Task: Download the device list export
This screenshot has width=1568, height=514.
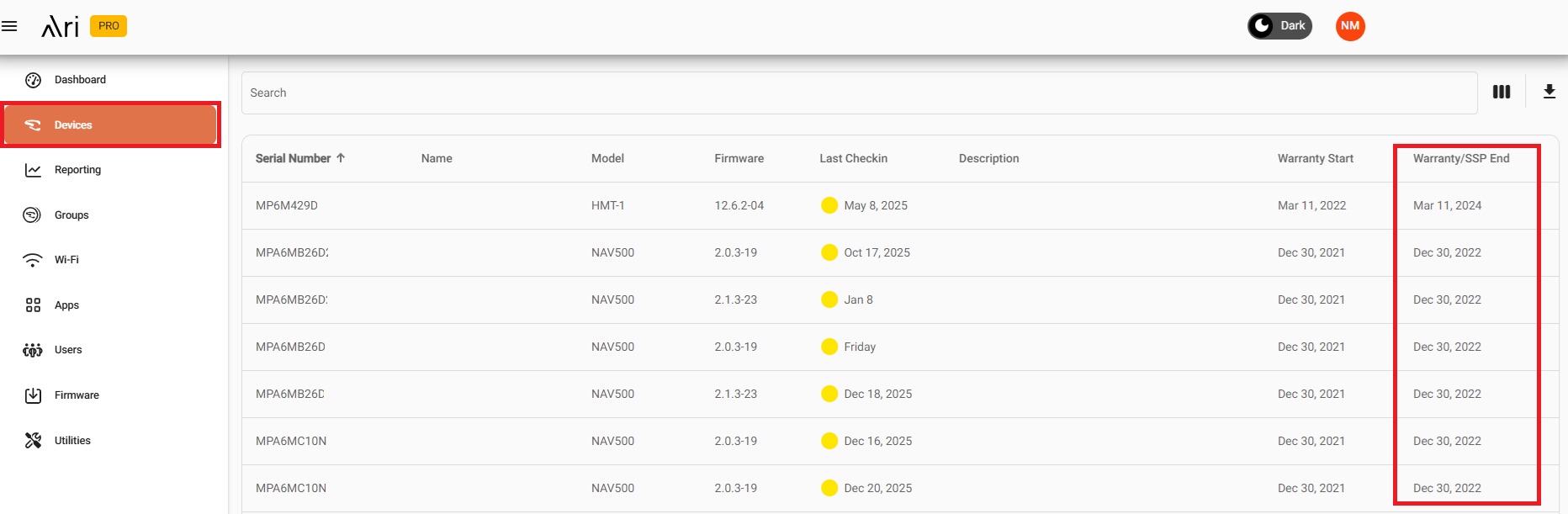Action: pyautogui.click(x=1549, y=92)
